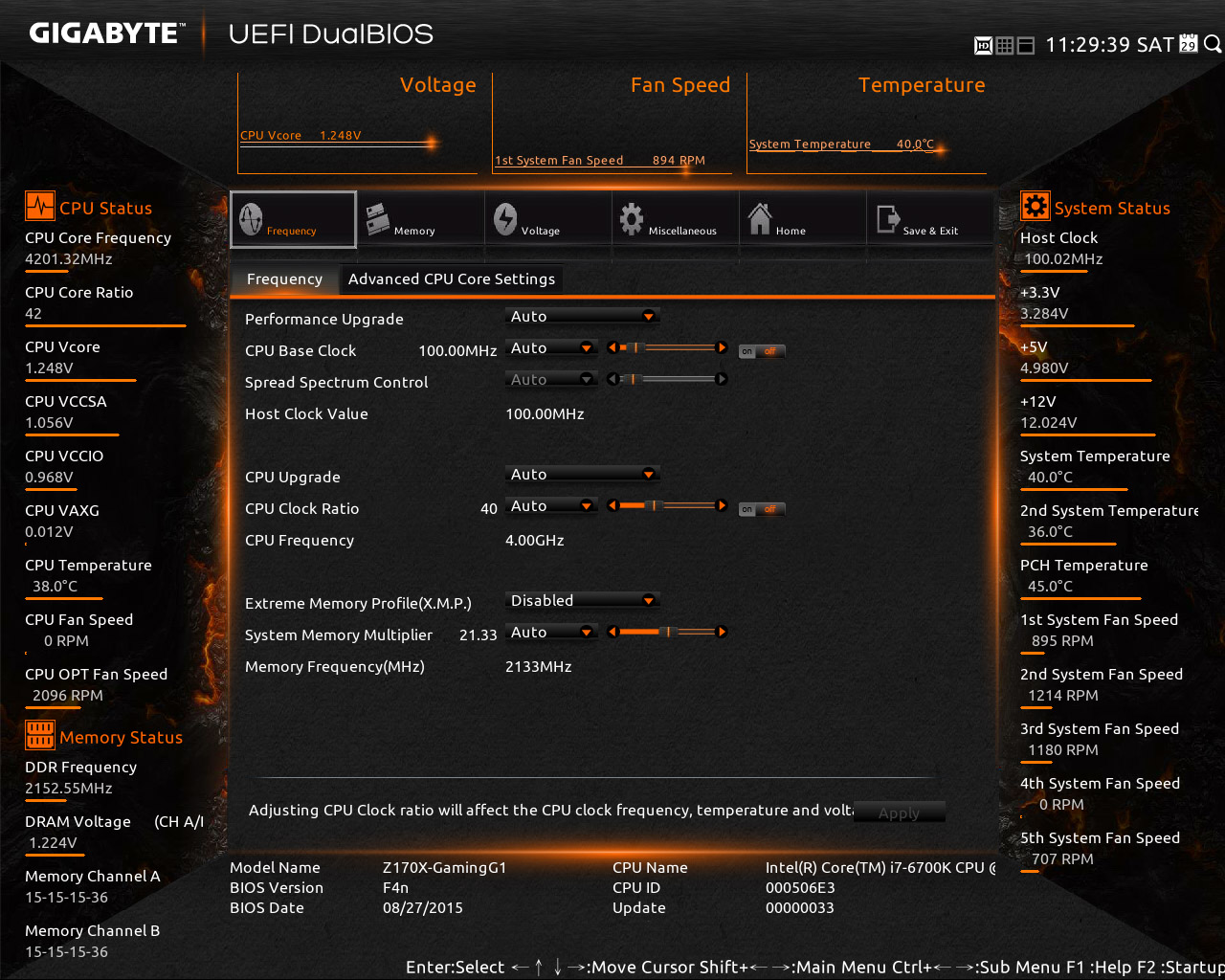This screenshot has width=1225, height=980.
Task: Click the CPU Core Frequency 4201.32MHz reading
Action: (x=69, y=259)
